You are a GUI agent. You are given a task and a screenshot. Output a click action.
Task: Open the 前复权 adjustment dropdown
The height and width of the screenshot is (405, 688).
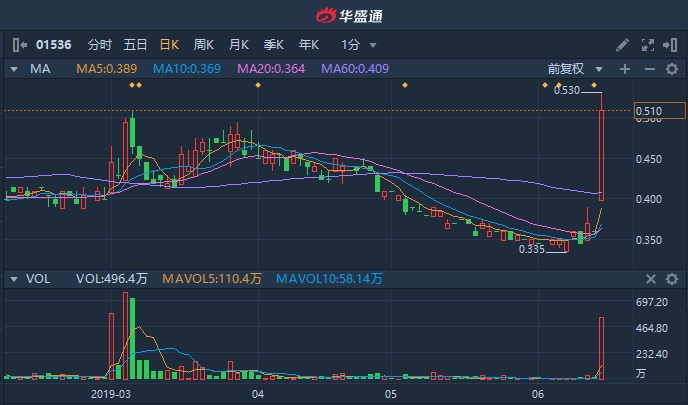tap(575, 69)
